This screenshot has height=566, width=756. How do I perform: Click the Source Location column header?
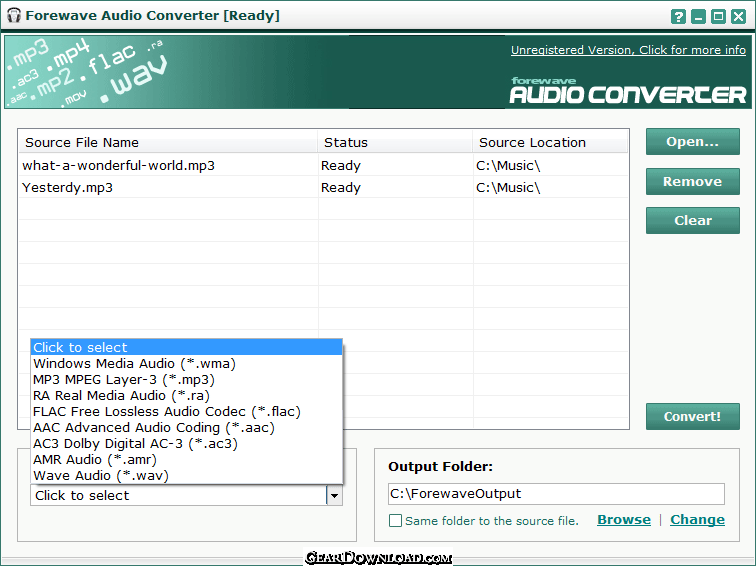pos(550,143)
